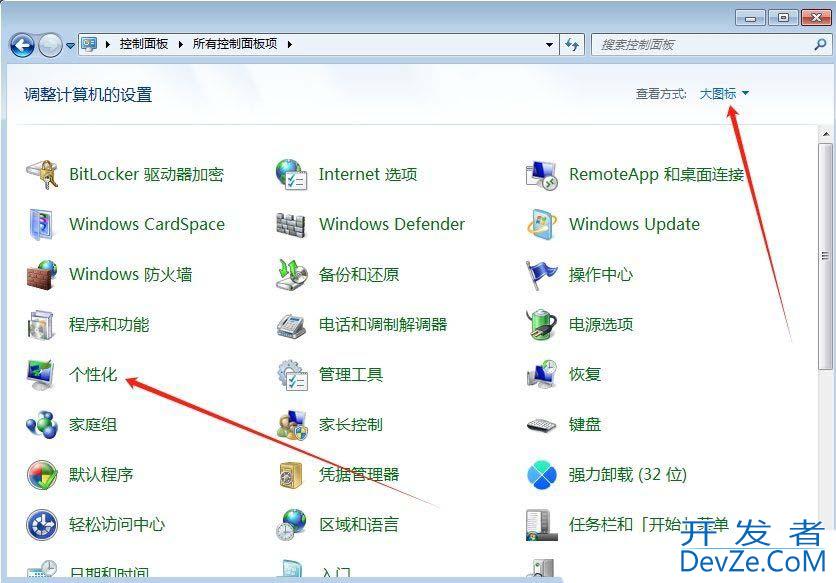
Task: Click the Windows CardSpace icon
Action: coord(42,224)
